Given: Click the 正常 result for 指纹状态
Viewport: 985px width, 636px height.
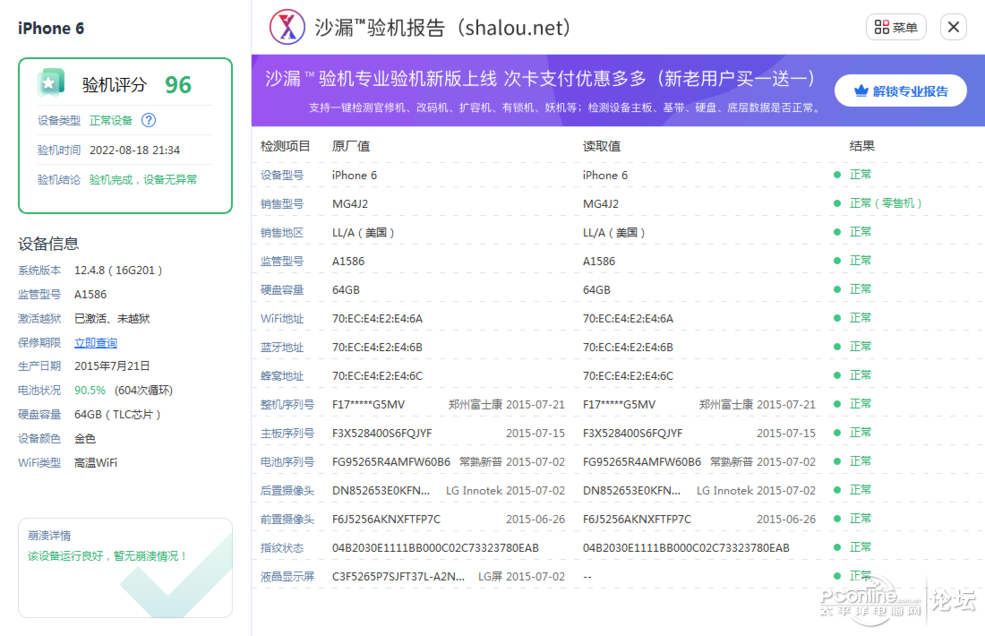Looking at the screenshot, I should 860,547.
